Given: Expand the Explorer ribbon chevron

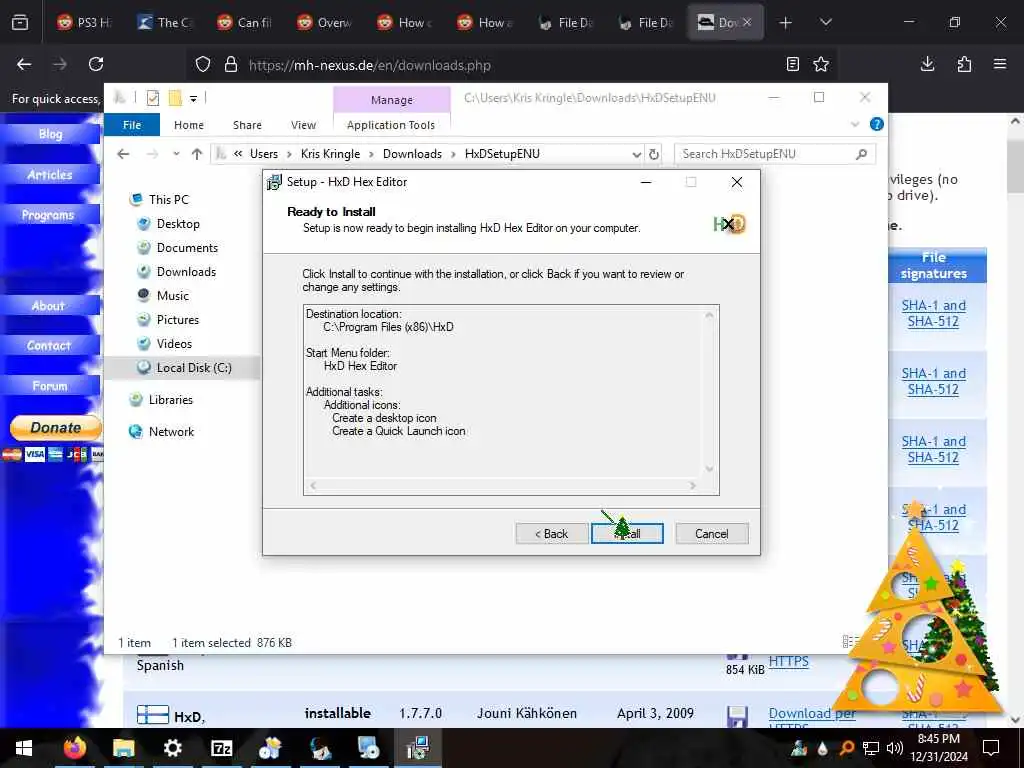Looking at the screenshot, I should pos(855,124).
